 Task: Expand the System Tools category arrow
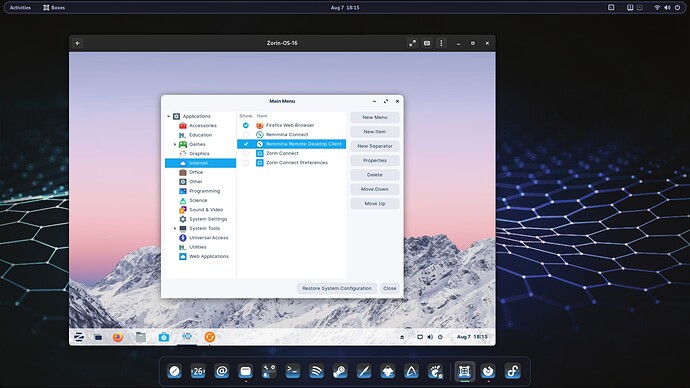click(x=175, y=228)
